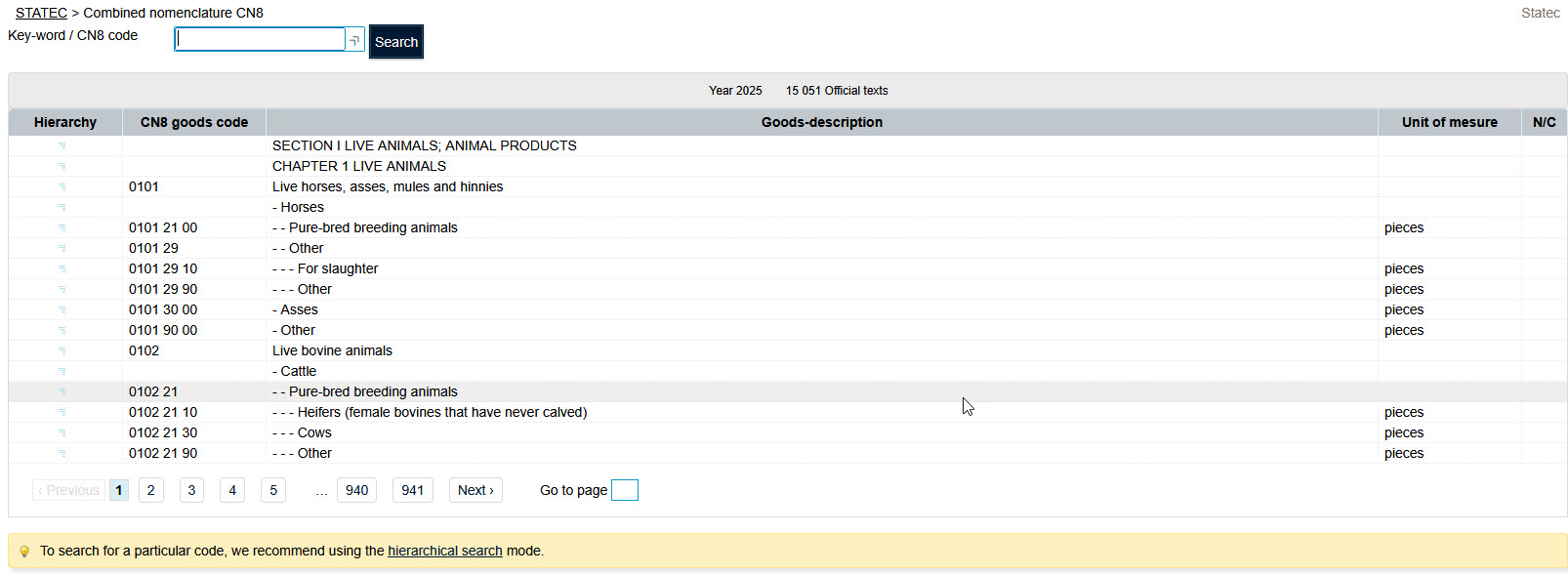Click hierarchy icon for CHAPTER 1 row
This screenshot has height=574, width=1568.
tap(62, 166)
